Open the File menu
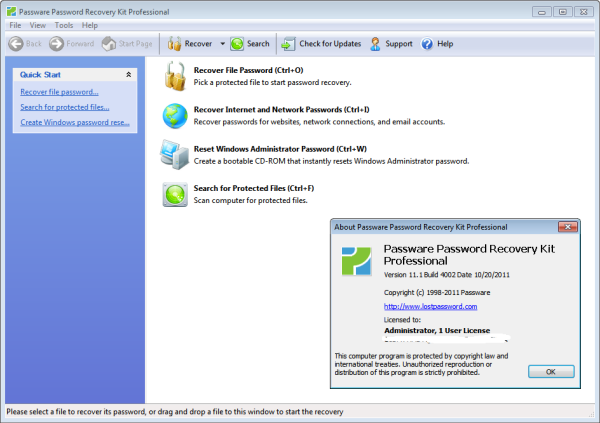600x423 pixels. click(x=15, y=25)
